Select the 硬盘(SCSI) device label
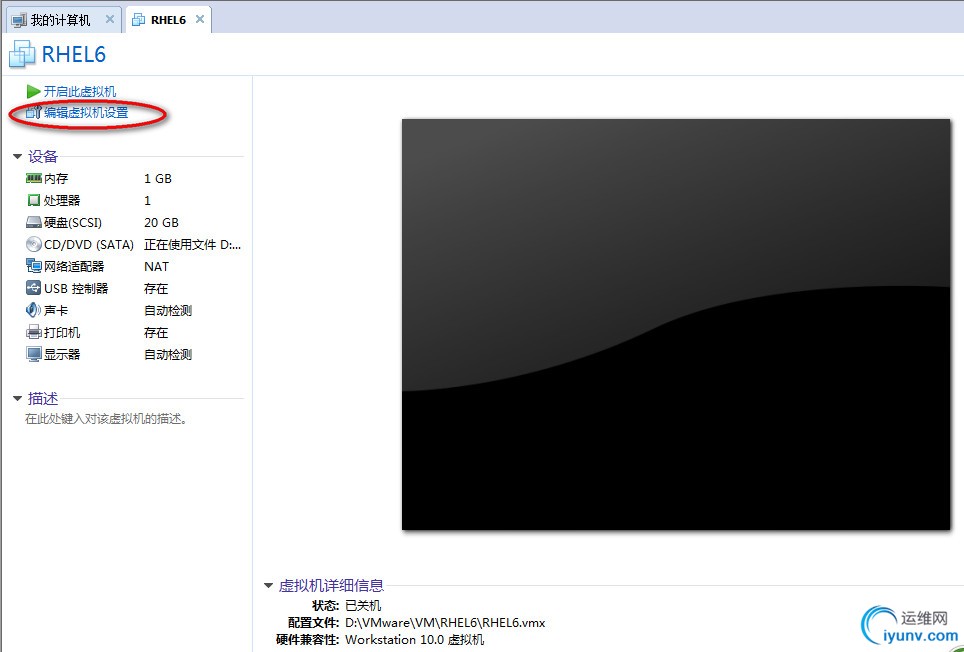This screenshot has height=652, width=964. click(x=73, y=222)
